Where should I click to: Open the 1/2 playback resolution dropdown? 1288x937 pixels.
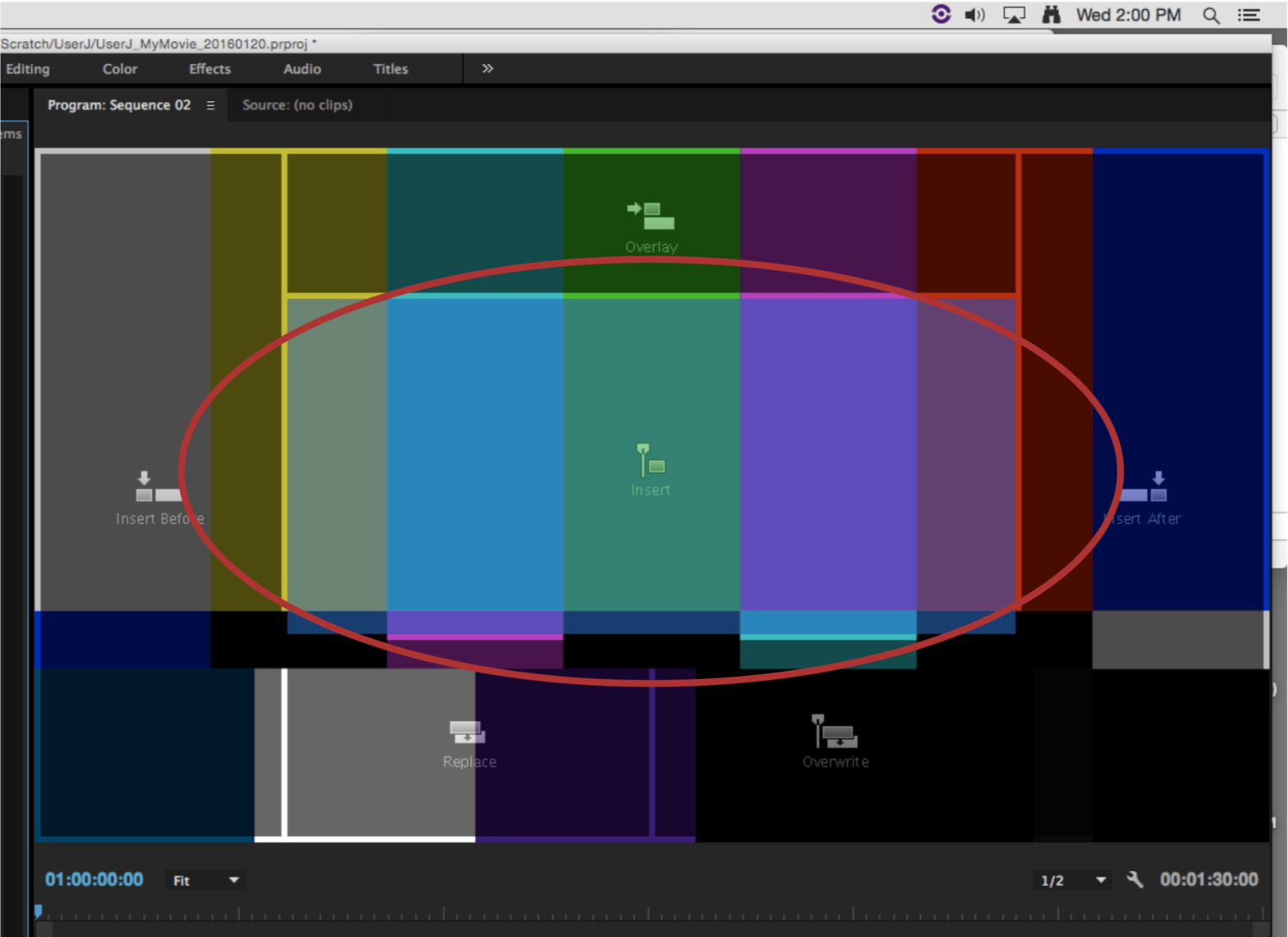point(1072,880)
